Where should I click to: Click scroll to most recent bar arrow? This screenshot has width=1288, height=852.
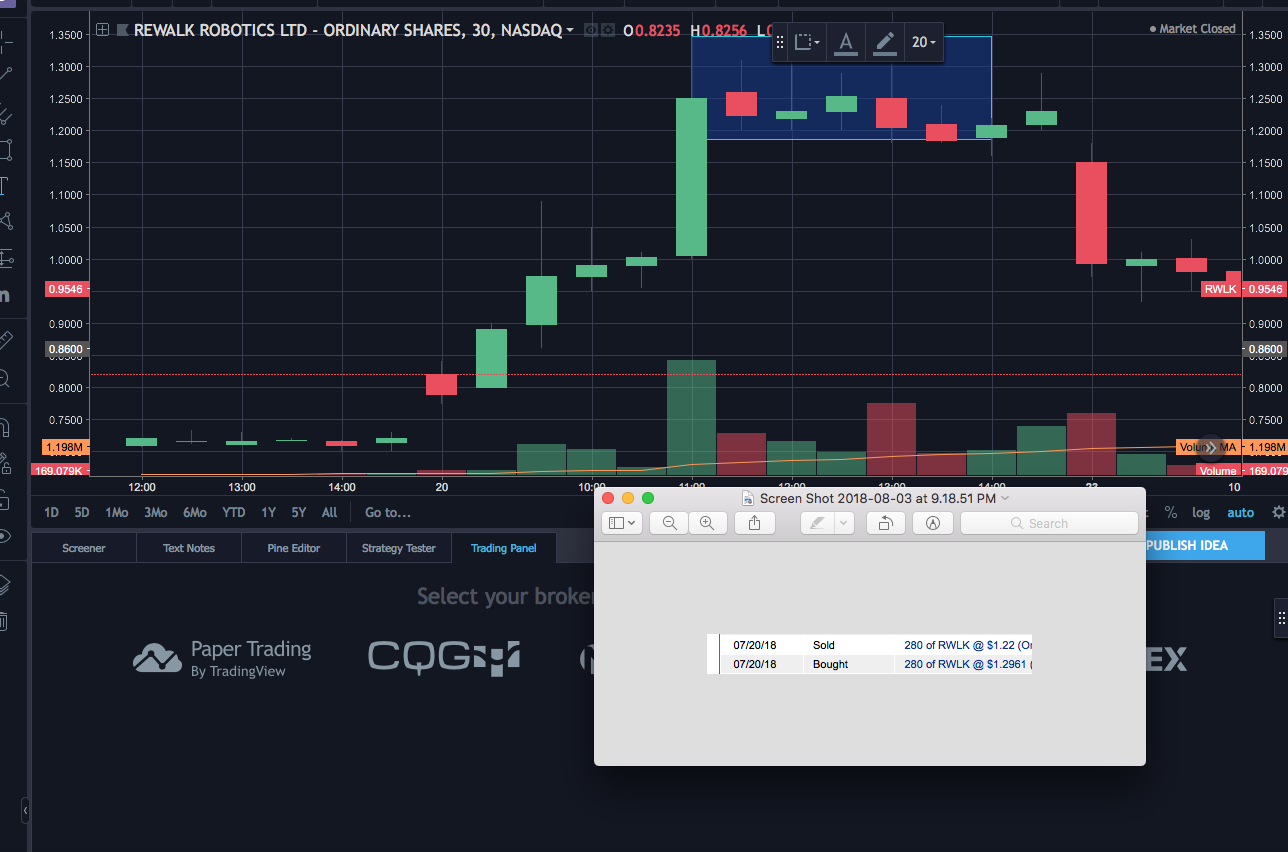point(1212,448)
